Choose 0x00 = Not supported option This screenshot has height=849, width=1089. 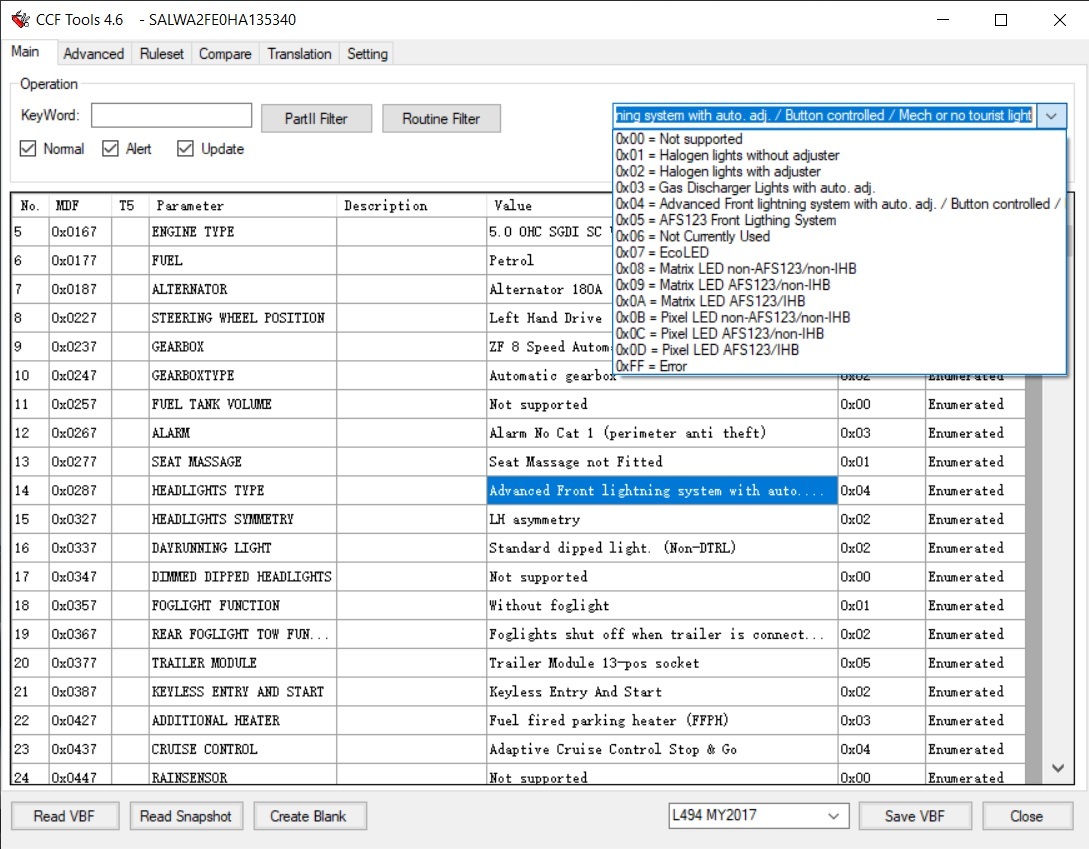coord(839,139)
